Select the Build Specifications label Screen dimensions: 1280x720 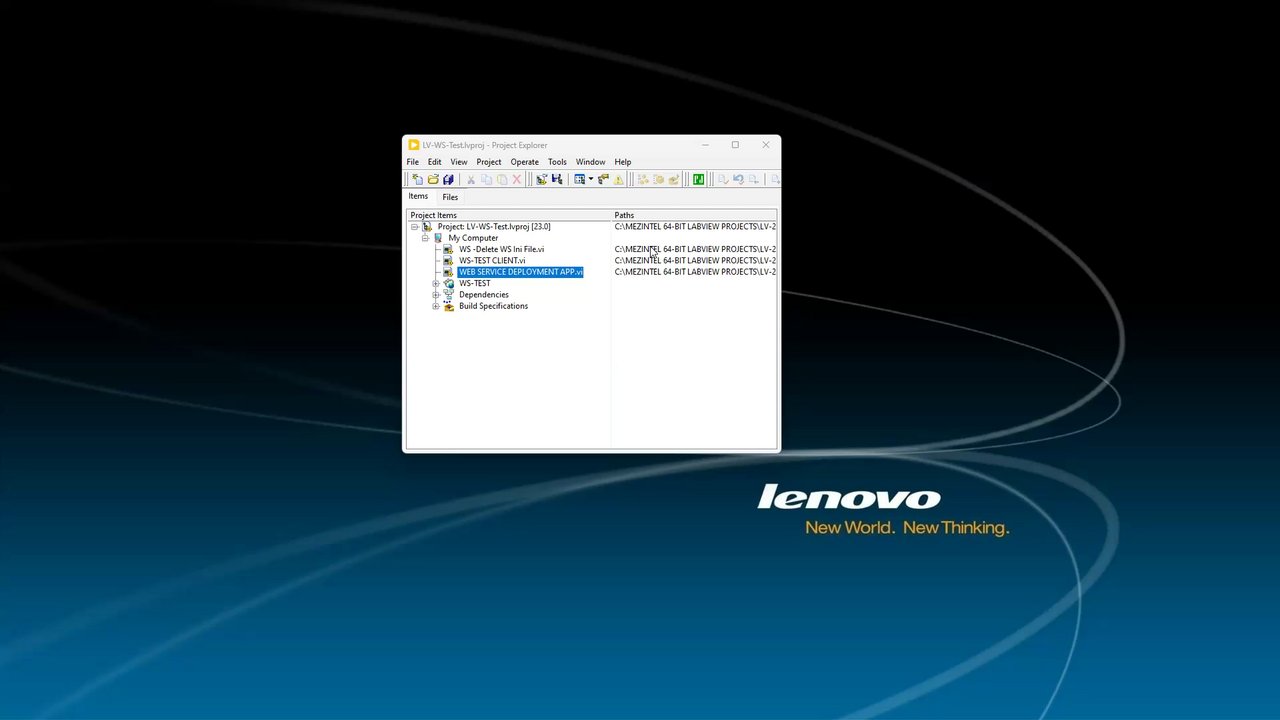click(493, 306)
